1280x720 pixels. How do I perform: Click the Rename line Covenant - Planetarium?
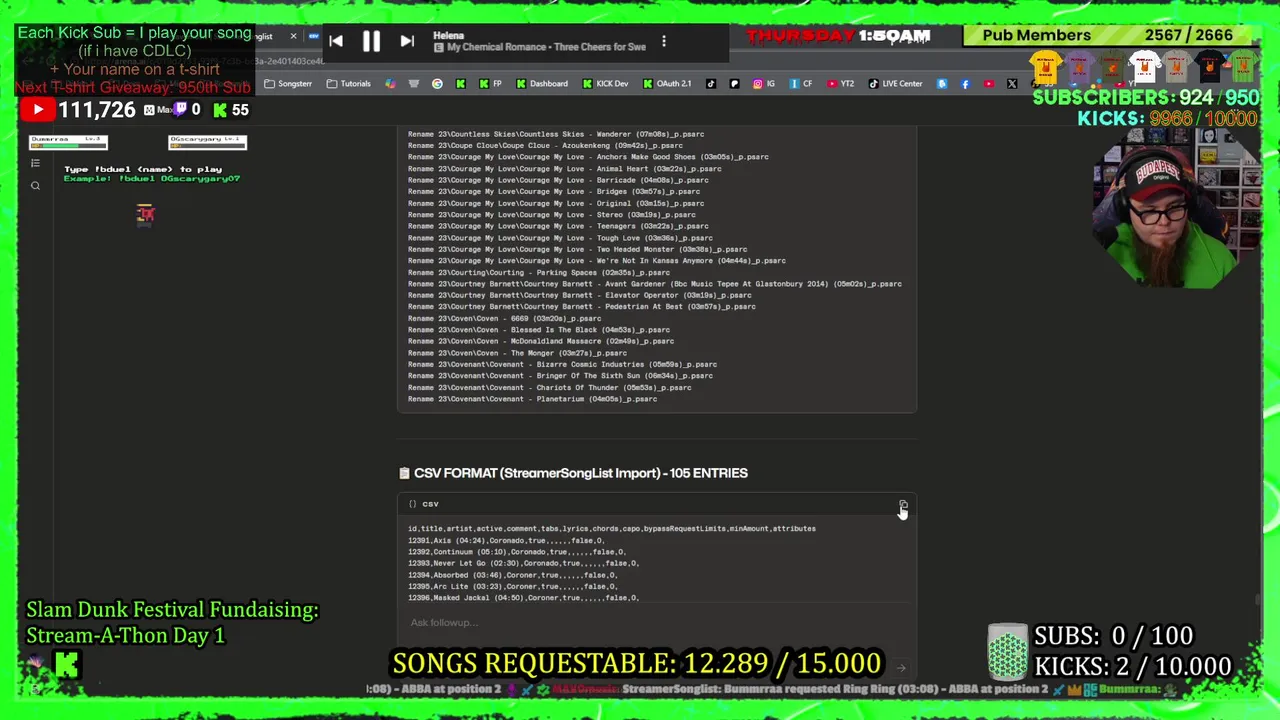[532, 399]
